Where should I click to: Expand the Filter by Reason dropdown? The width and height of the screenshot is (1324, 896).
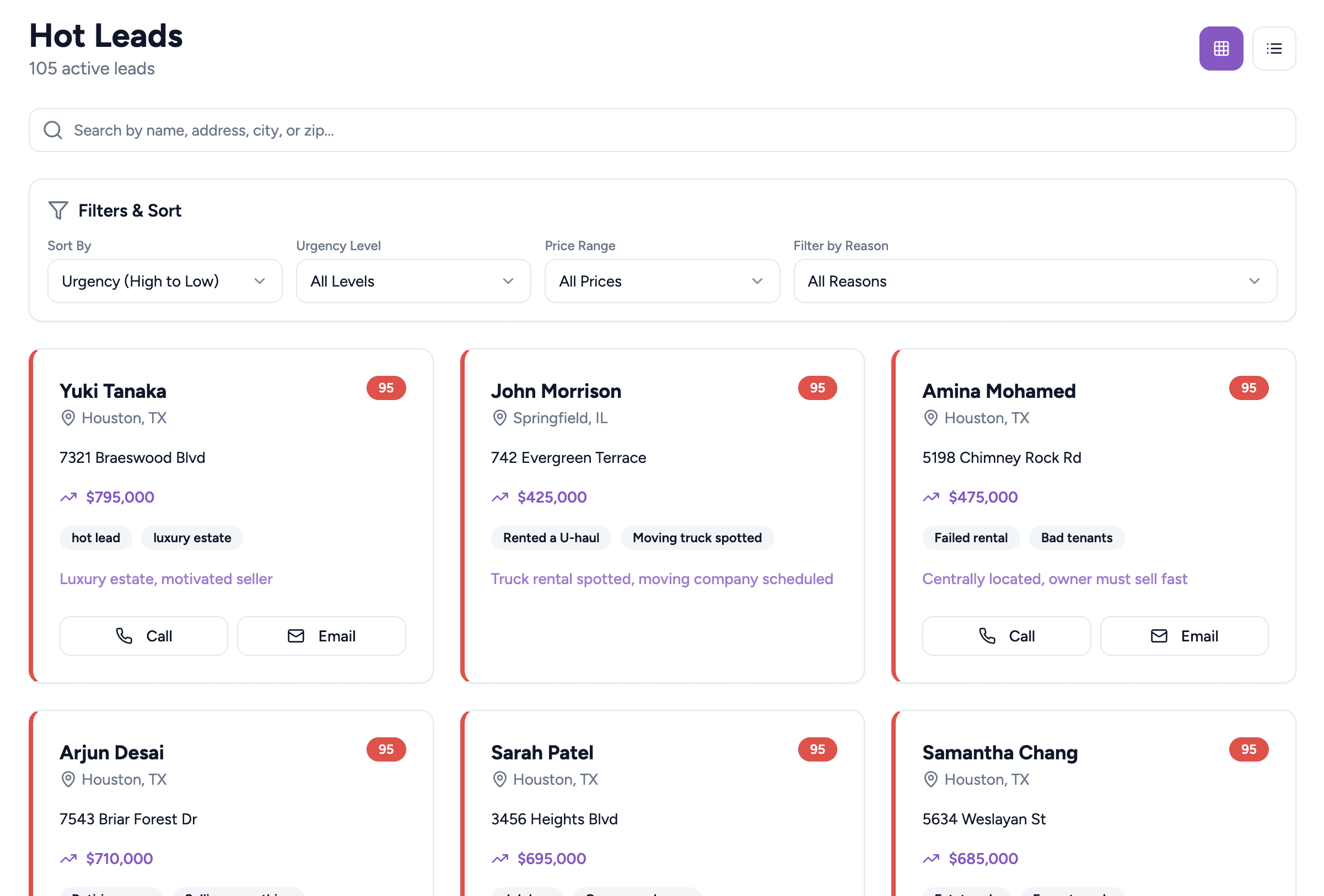(x=1035, y=281)
